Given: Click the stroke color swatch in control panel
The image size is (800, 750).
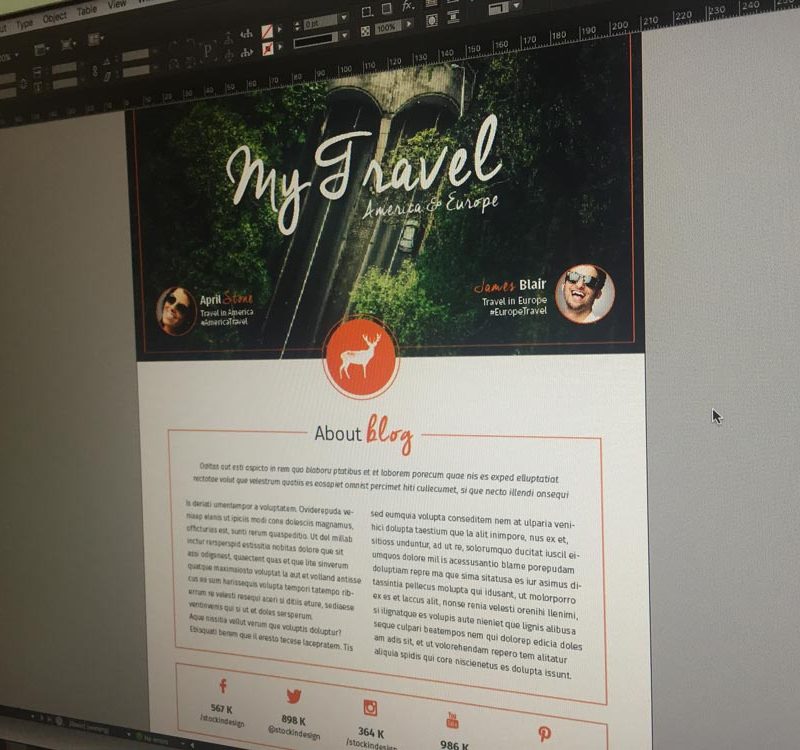Looking at the screenshot, I should [x=267, y=49].
